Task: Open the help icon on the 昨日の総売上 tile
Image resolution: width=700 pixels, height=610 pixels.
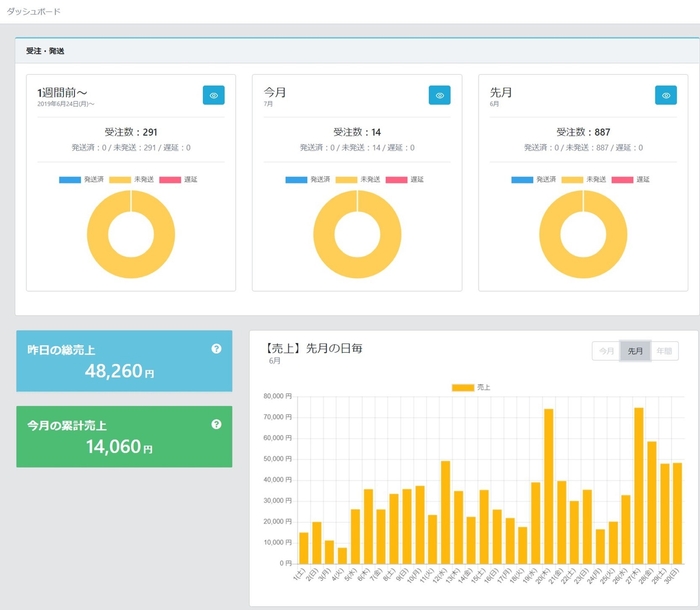Action: tap(216, 349)
